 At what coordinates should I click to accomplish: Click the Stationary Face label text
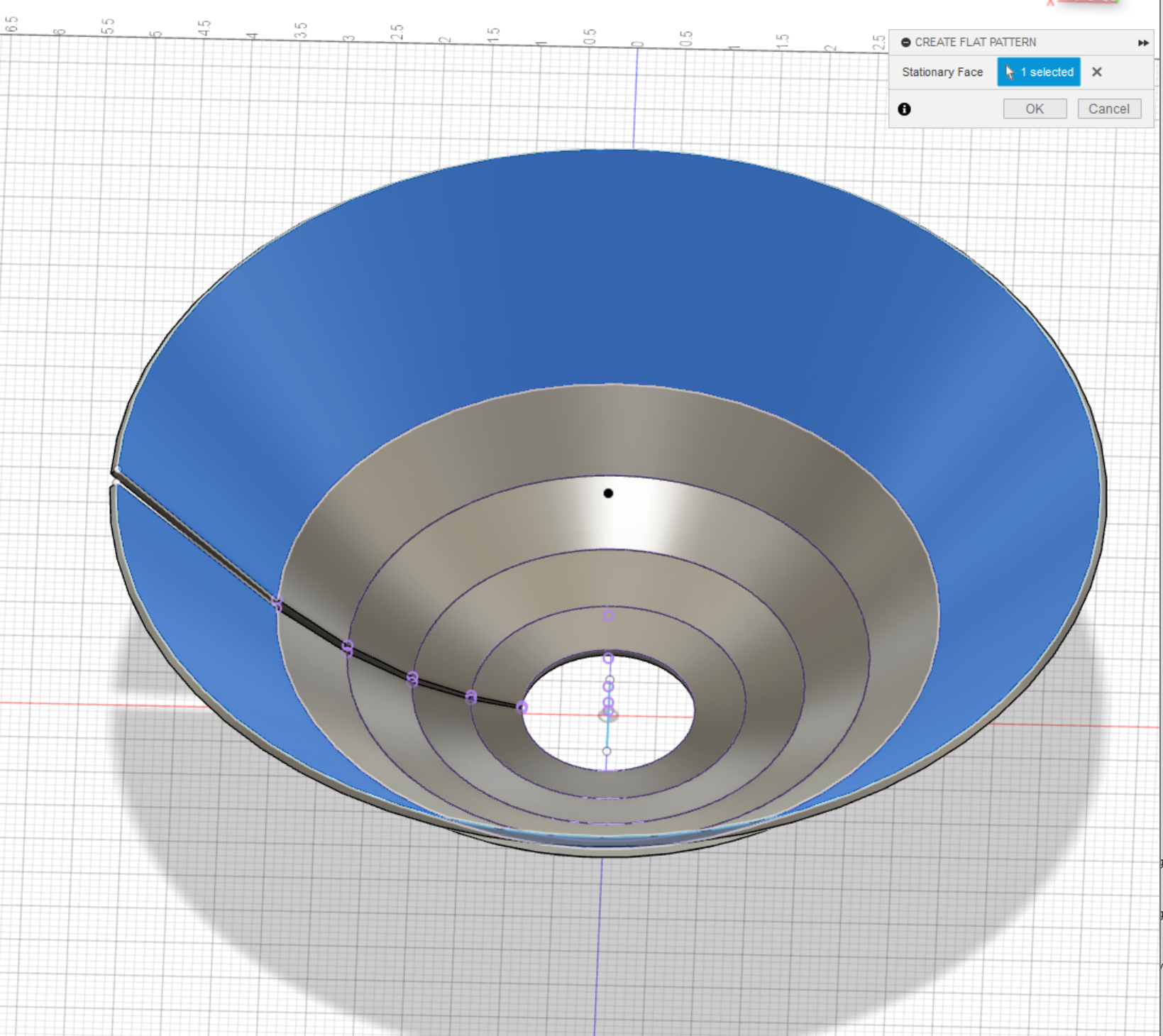942,72
